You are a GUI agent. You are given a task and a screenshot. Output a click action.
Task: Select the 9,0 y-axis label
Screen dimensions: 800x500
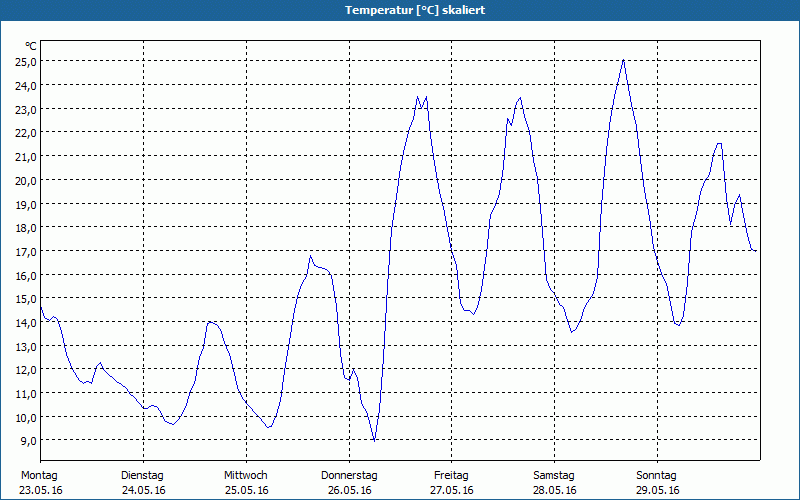[28, 441]
